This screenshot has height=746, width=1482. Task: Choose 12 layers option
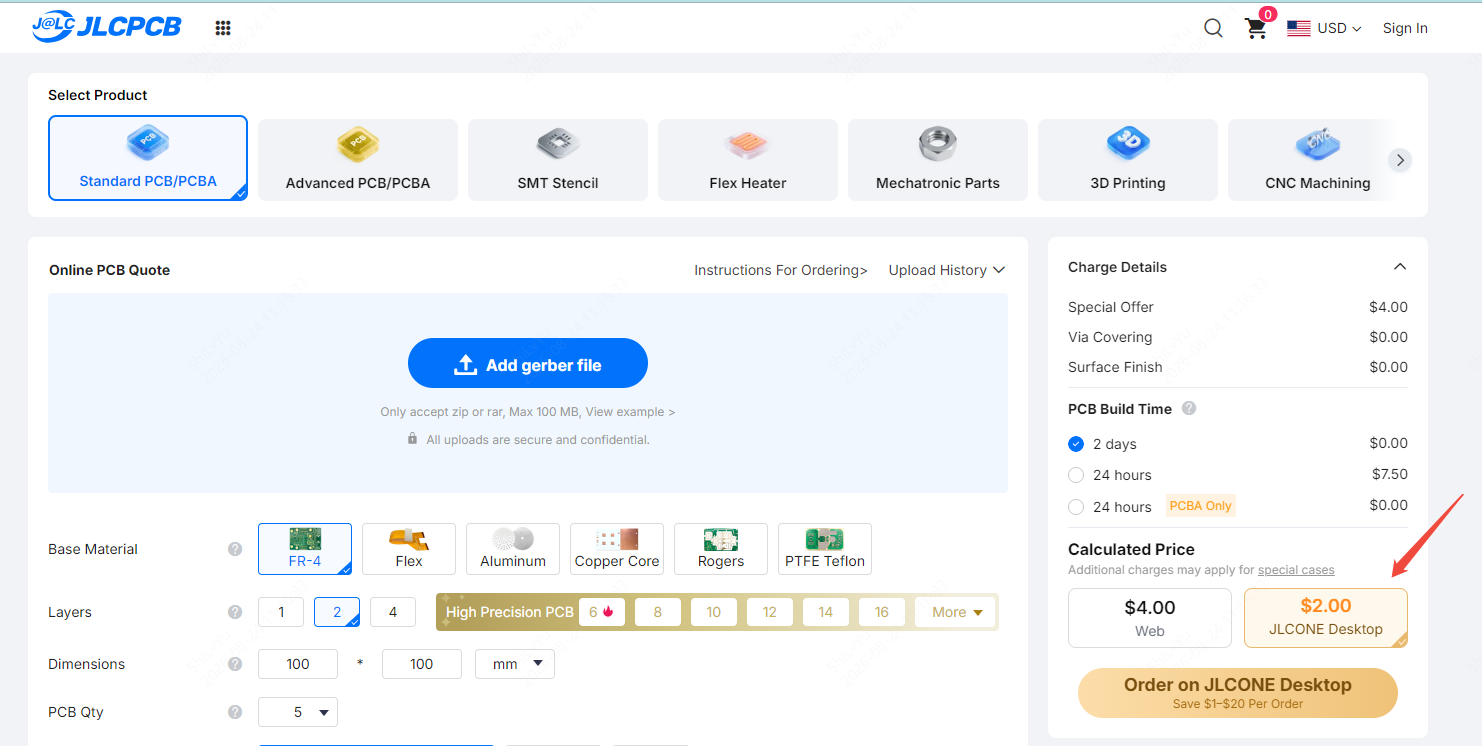(769, 612)
